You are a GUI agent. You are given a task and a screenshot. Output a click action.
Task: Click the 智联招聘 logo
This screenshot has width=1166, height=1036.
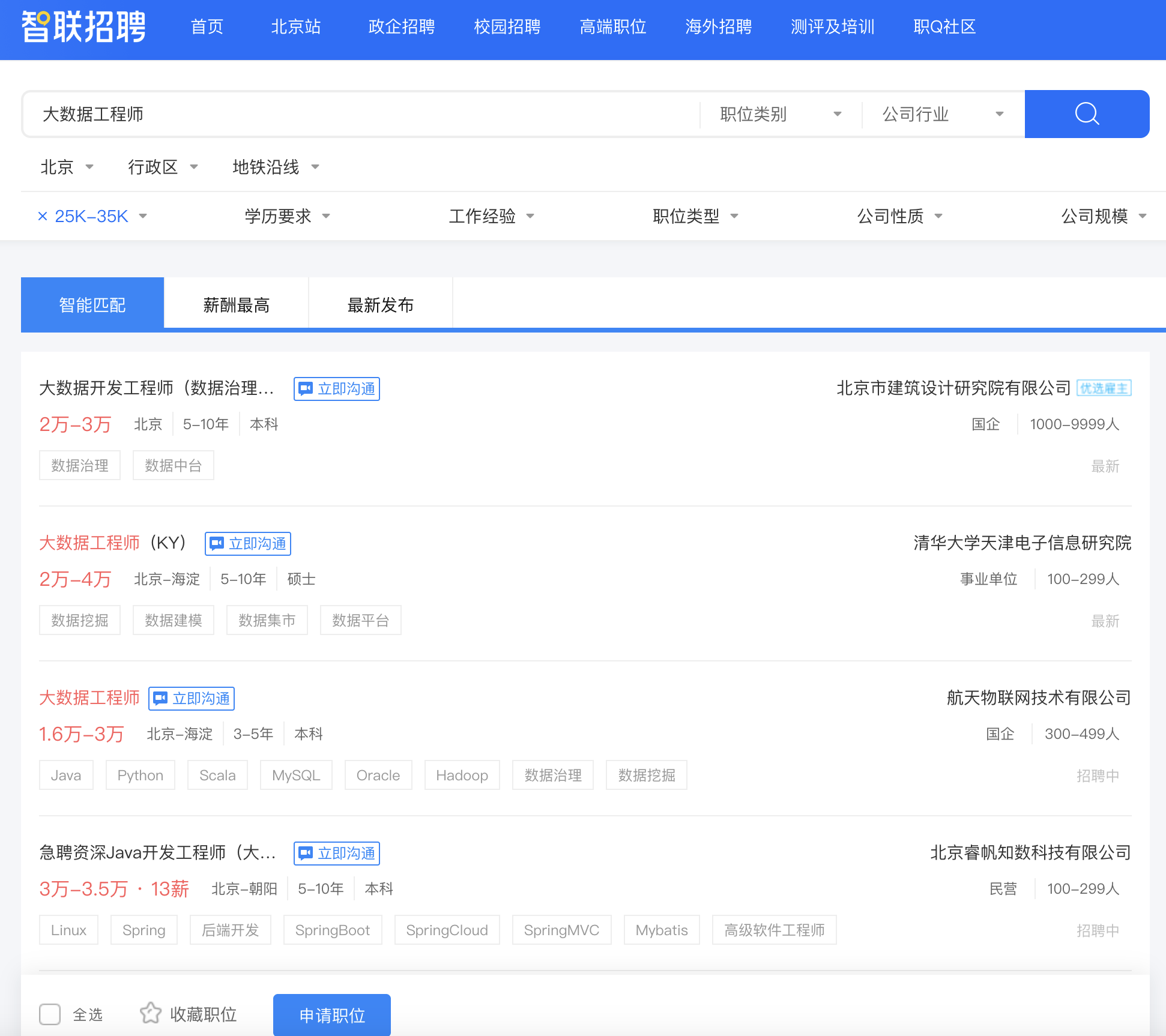83,27
